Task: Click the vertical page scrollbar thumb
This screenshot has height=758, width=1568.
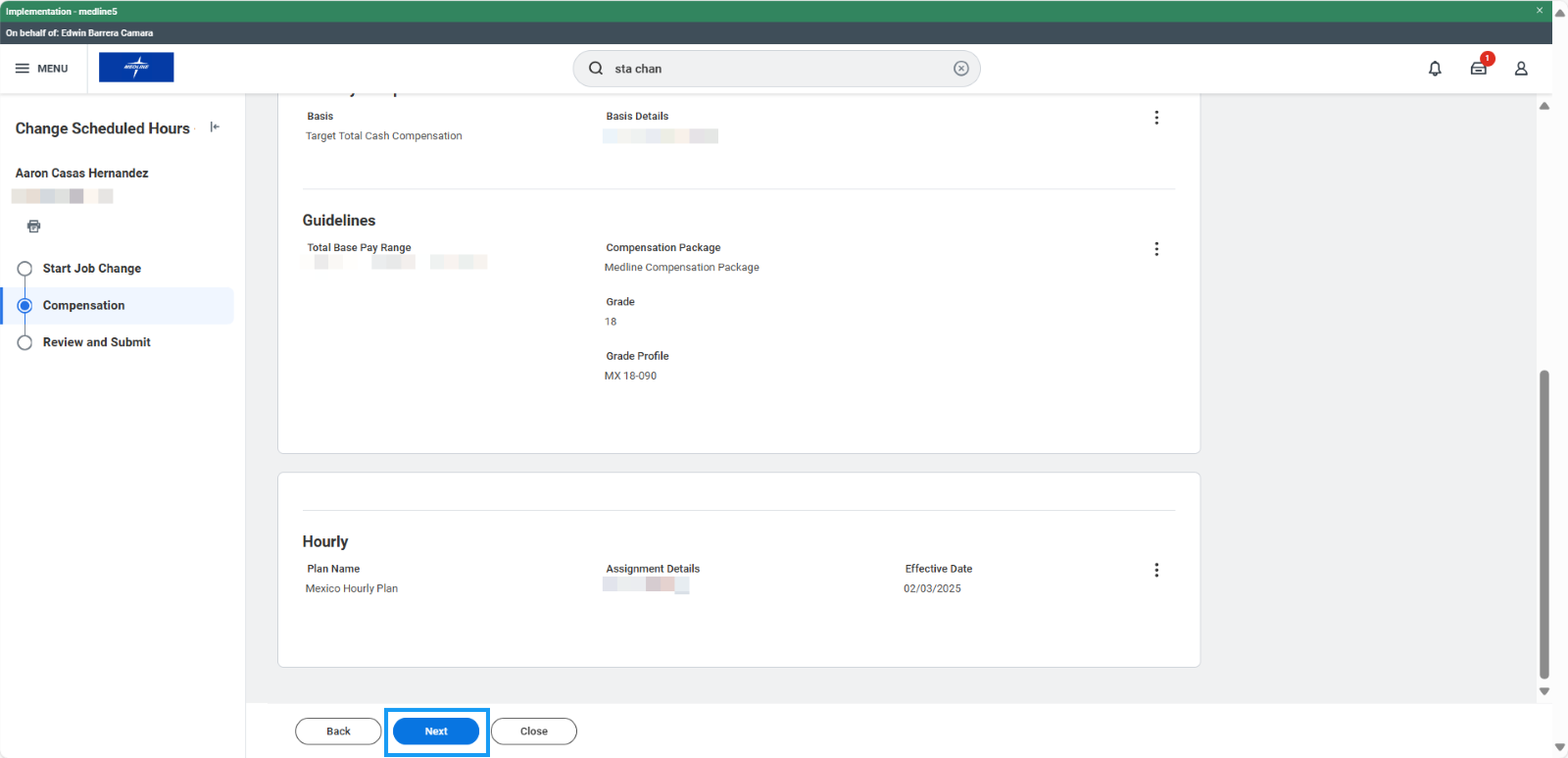Action: pyautogui.click(x=1544, y=525)
